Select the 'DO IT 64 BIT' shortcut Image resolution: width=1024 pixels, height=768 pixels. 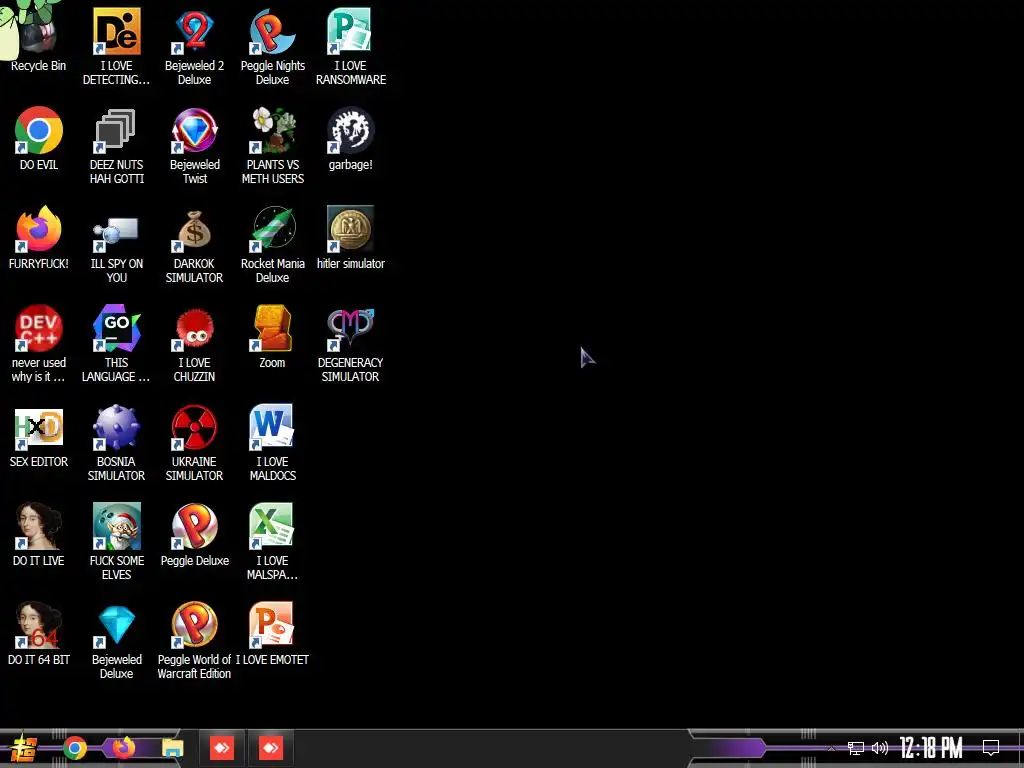coord(39,625)
